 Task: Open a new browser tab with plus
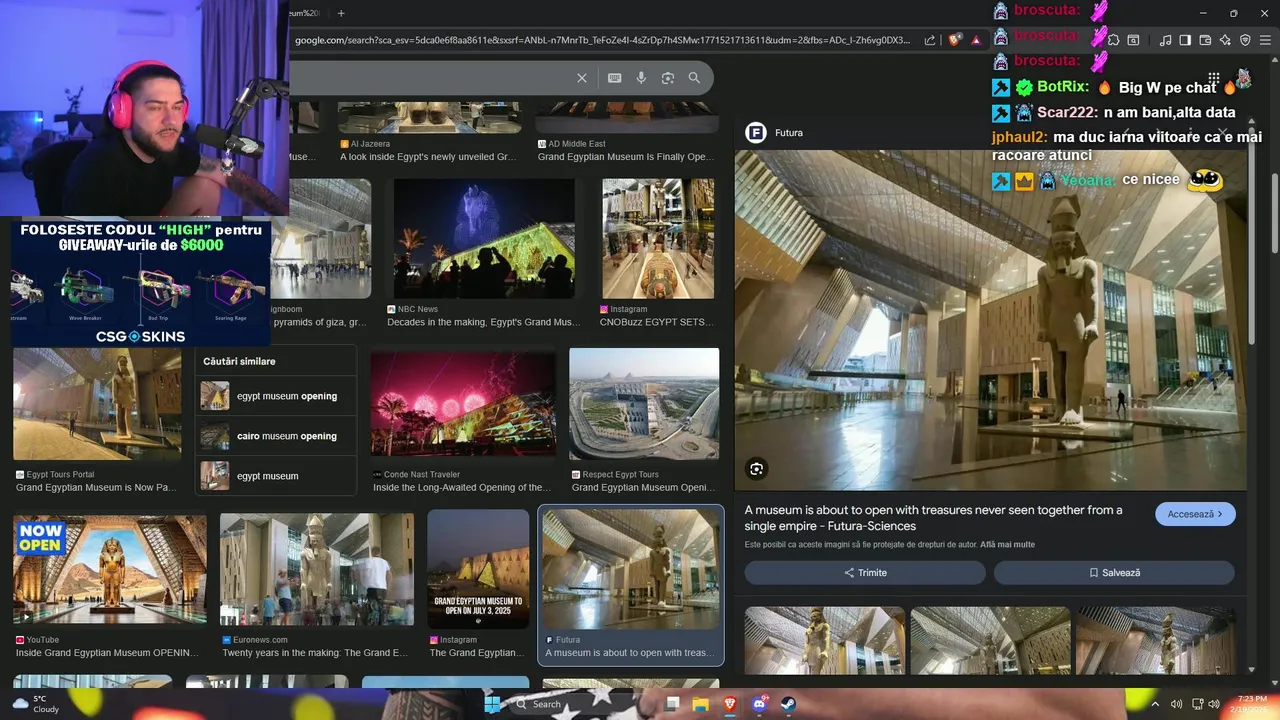pos(341,13)
